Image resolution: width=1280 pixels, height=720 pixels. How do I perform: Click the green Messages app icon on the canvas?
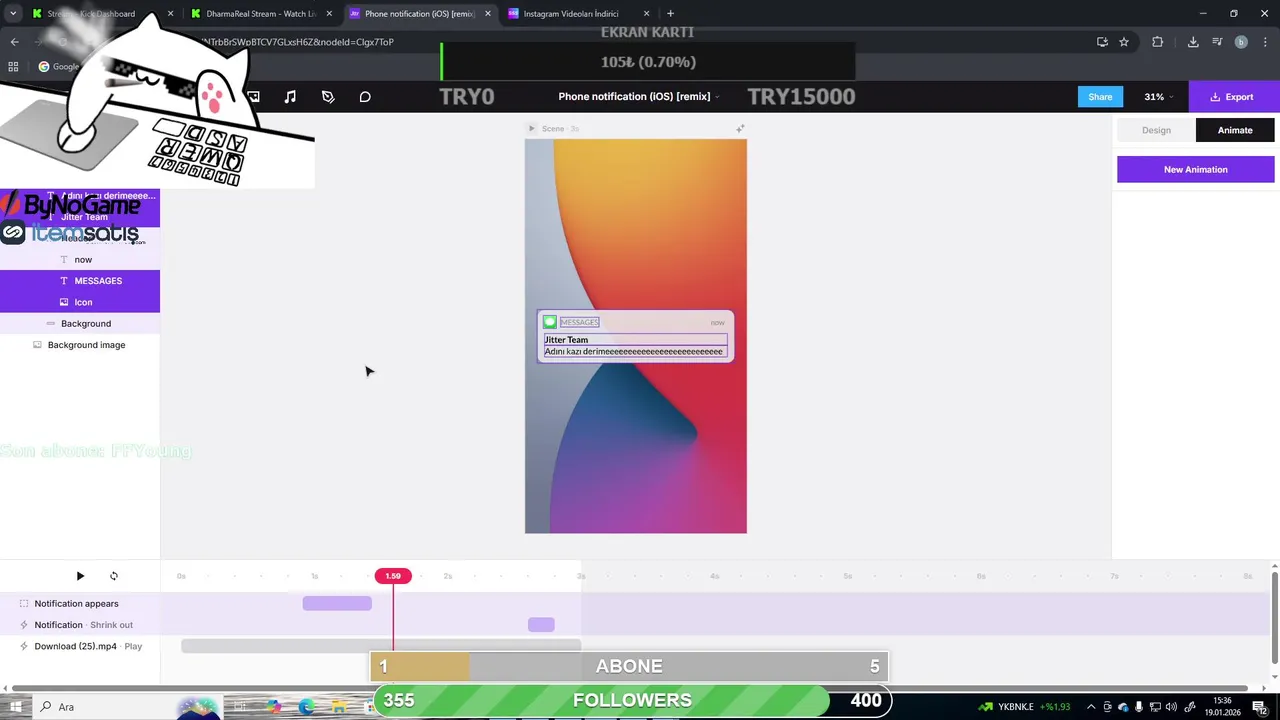tap(550, 322)
